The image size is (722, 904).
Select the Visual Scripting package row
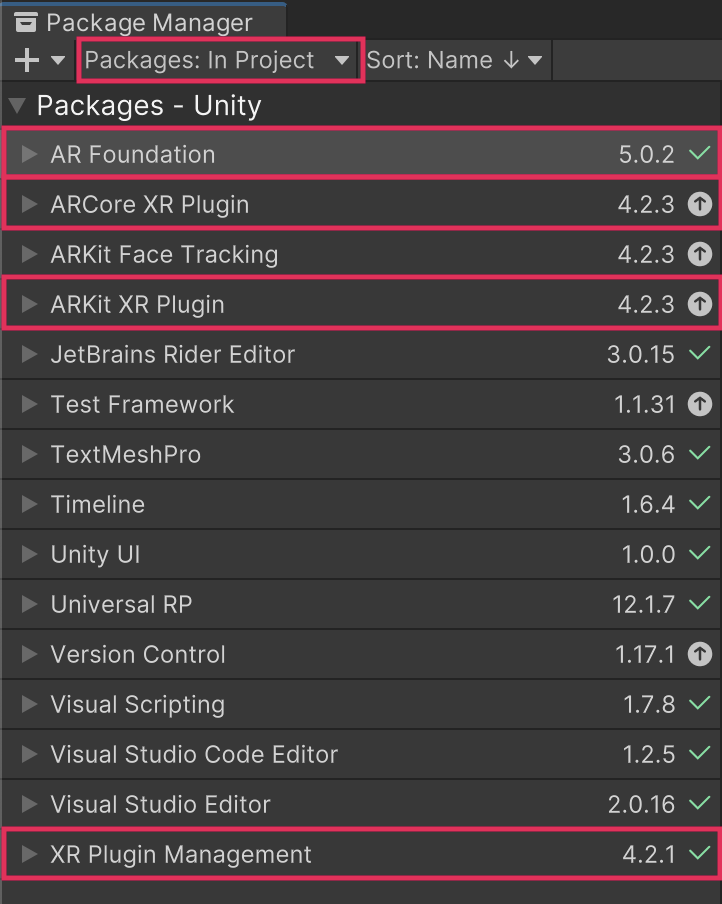[x=138, y=705]
